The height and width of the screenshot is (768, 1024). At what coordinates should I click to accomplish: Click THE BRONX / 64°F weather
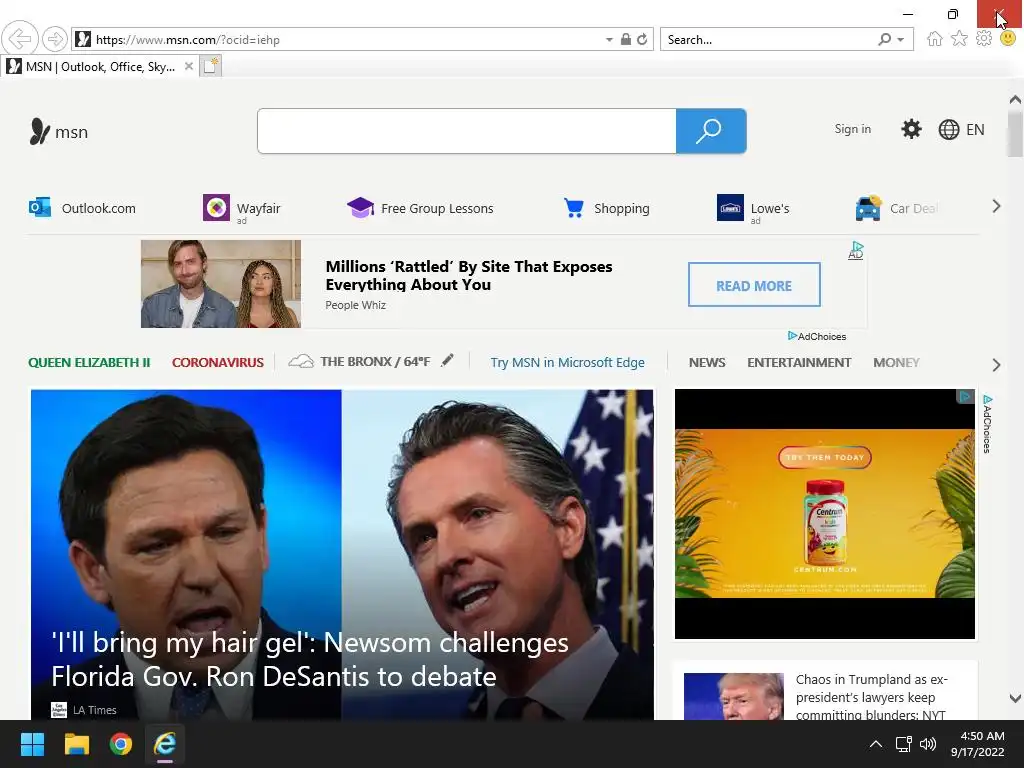point(359,362)
